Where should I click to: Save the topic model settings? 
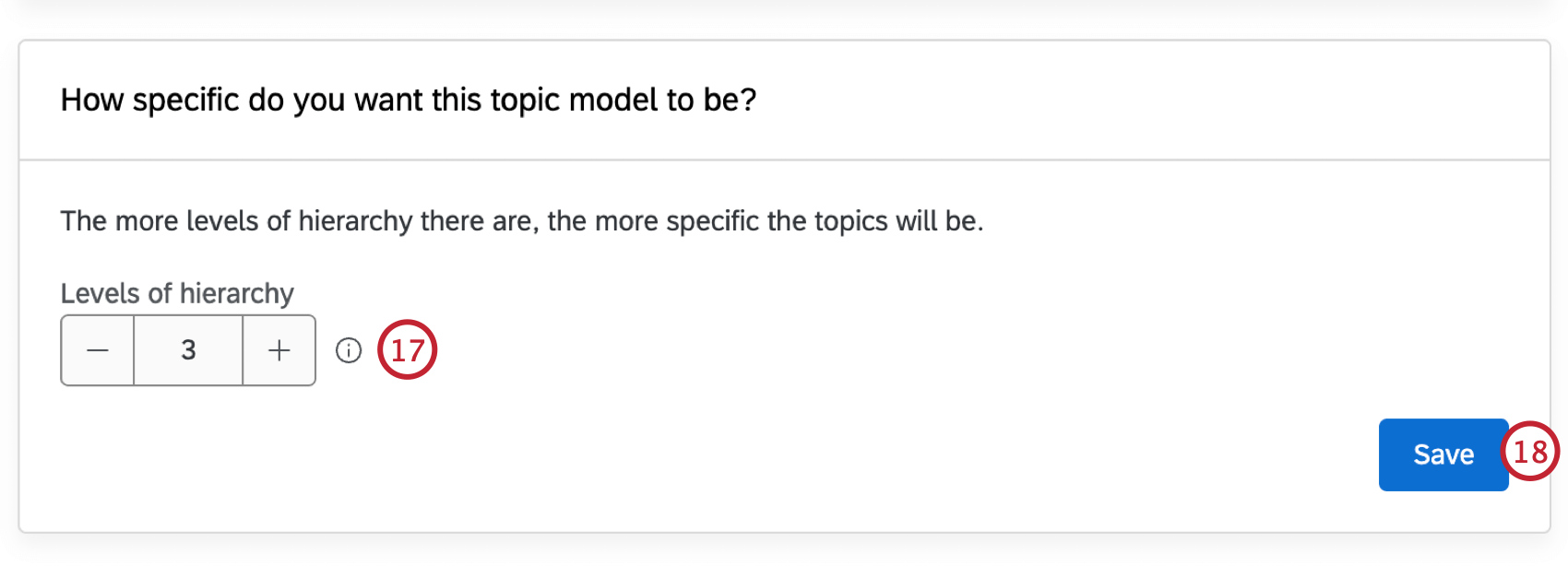(x=1443, y=454)
